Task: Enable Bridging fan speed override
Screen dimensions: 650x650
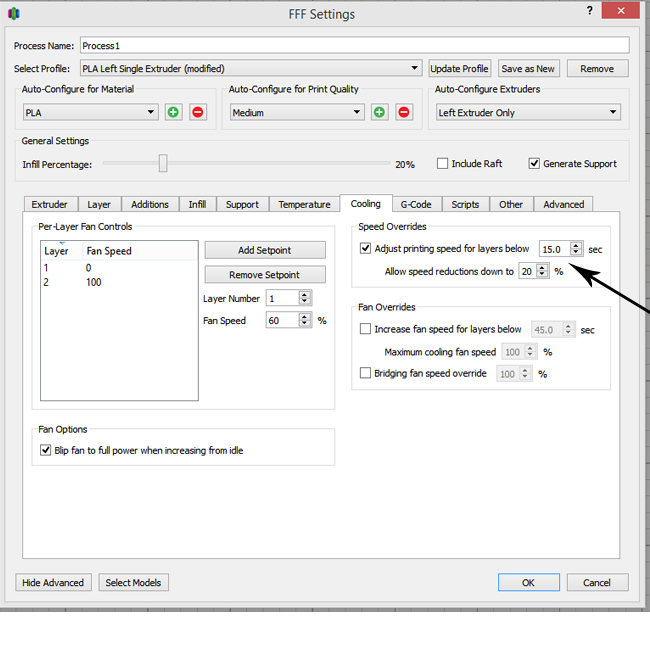Action: 365,373
